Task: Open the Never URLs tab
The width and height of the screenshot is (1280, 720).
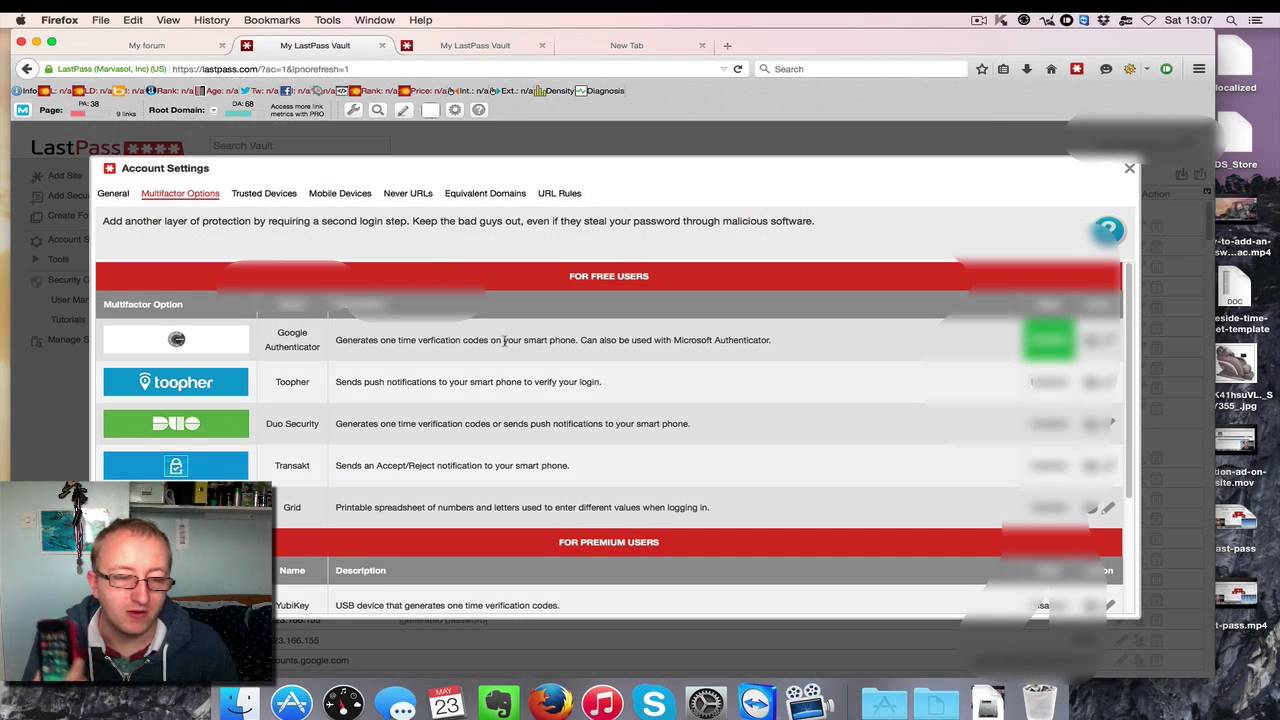Action: [408, 193]
